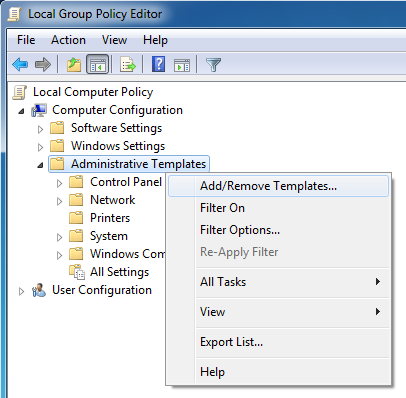Select Help in the context menu
Viewport: 406px width, 398px height.
tap(278, 372)
